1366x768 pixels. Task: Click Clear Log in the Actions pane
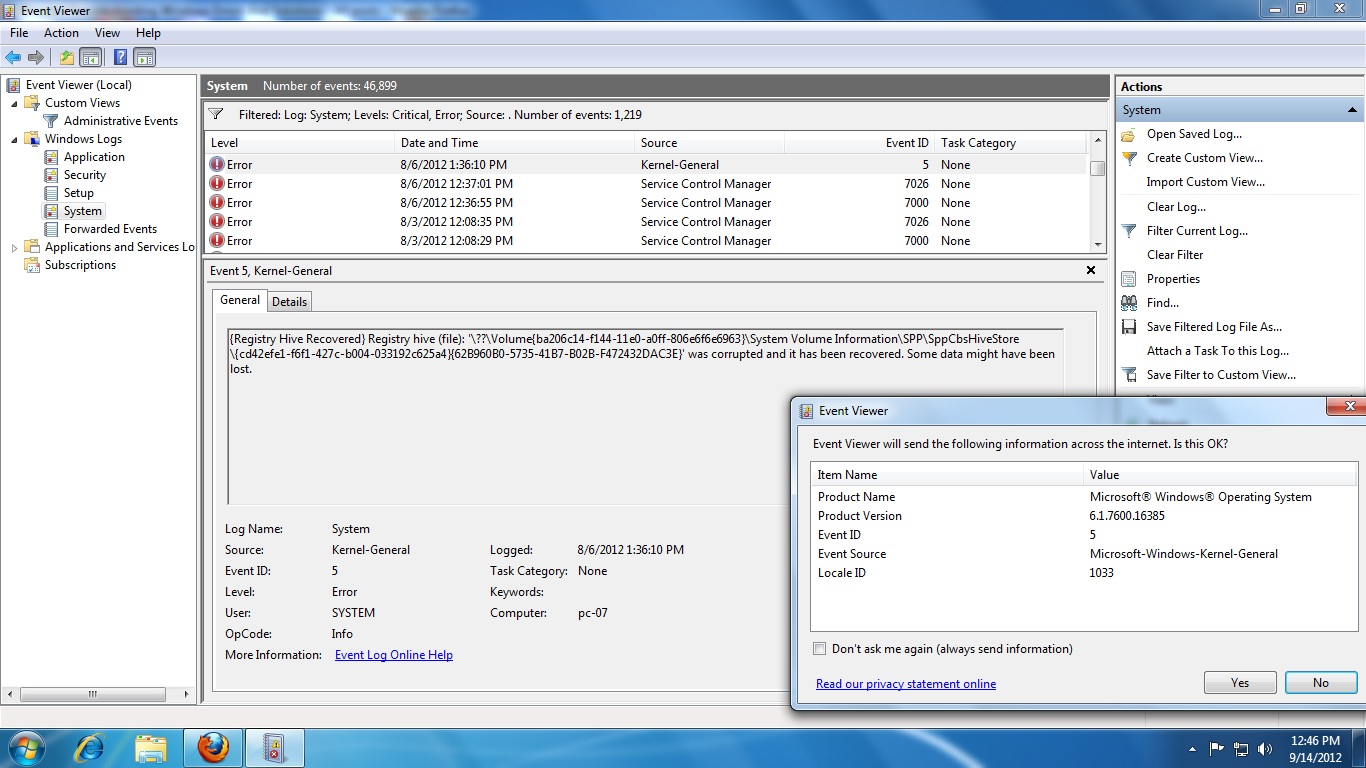(x=1176, y=207)
